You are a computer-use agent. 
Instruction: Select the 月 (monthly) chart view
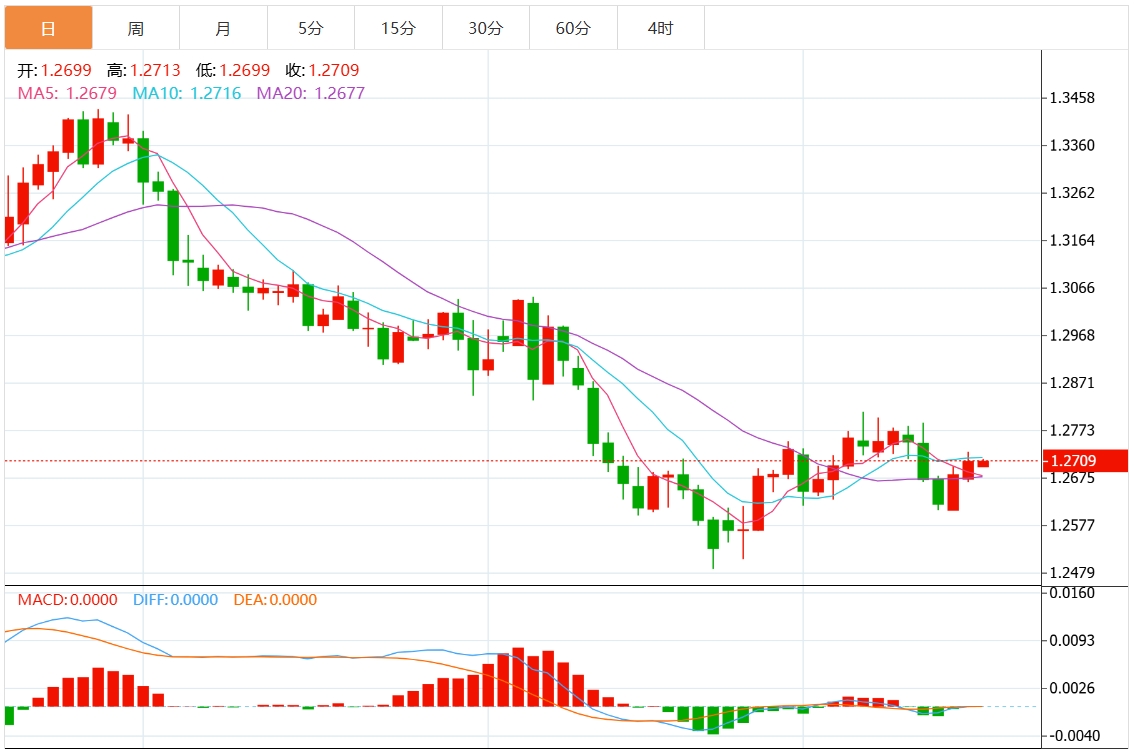coord(222,27)
